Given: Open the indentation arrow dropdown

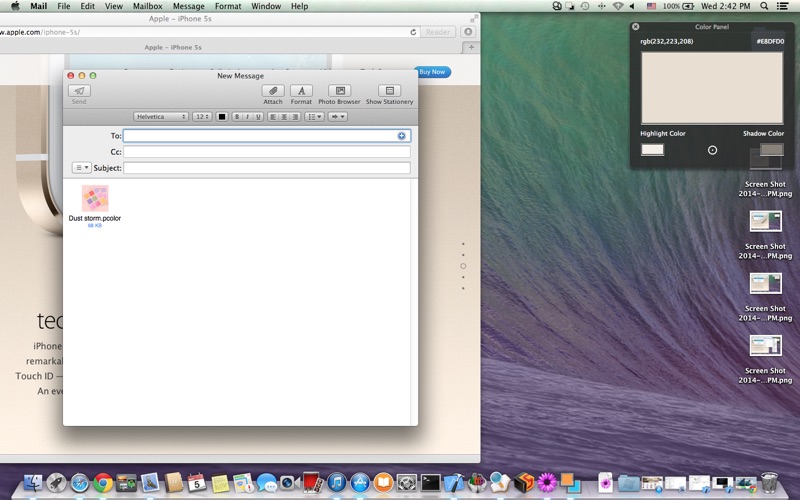Looking at the screenshot, I should (x=337, y=117).
